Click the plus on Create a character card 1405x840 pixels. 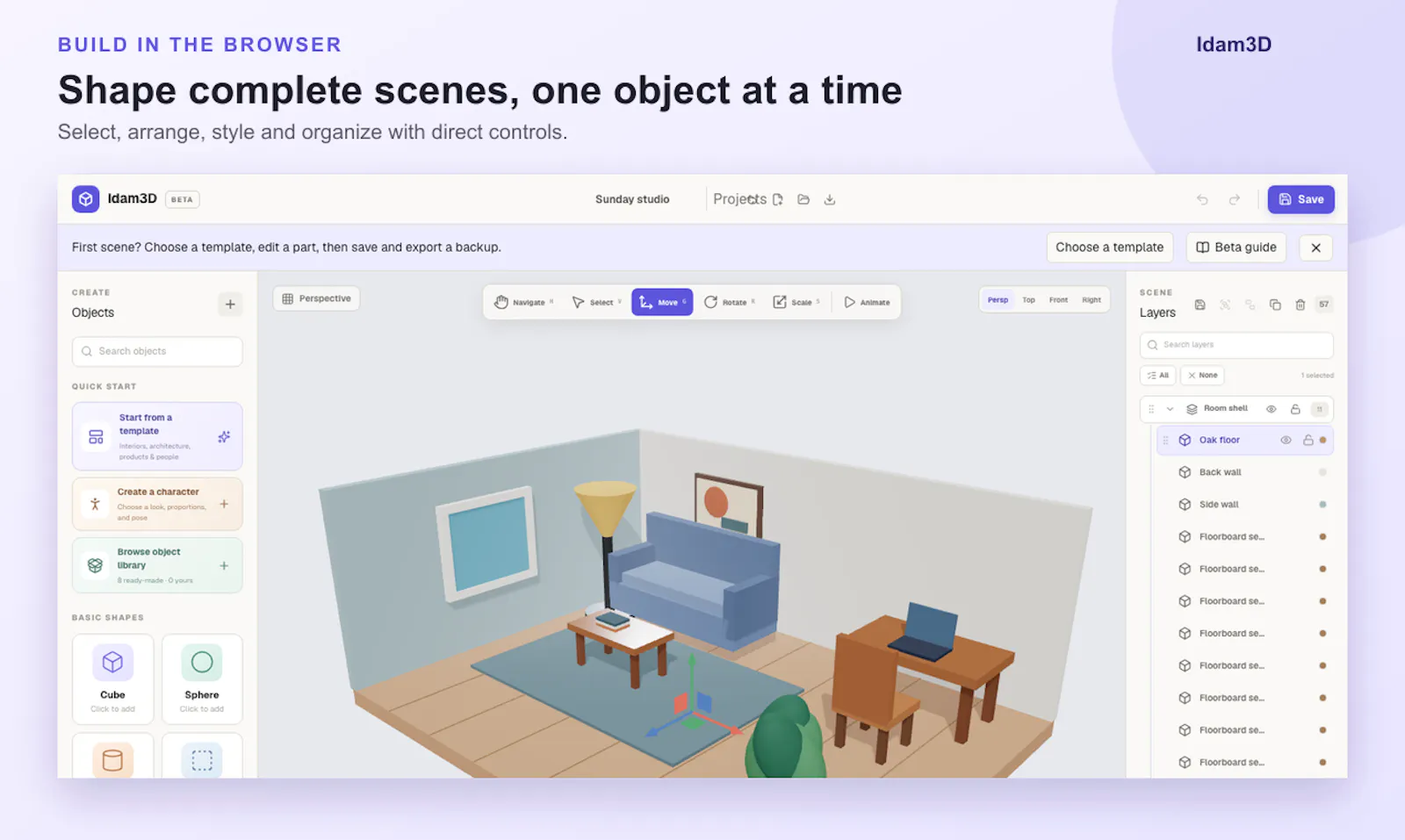tap(224, 504)
